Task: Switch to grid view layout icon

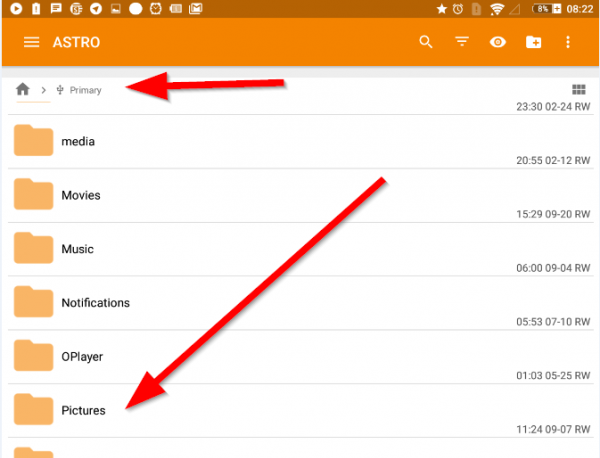Action: 579,90
